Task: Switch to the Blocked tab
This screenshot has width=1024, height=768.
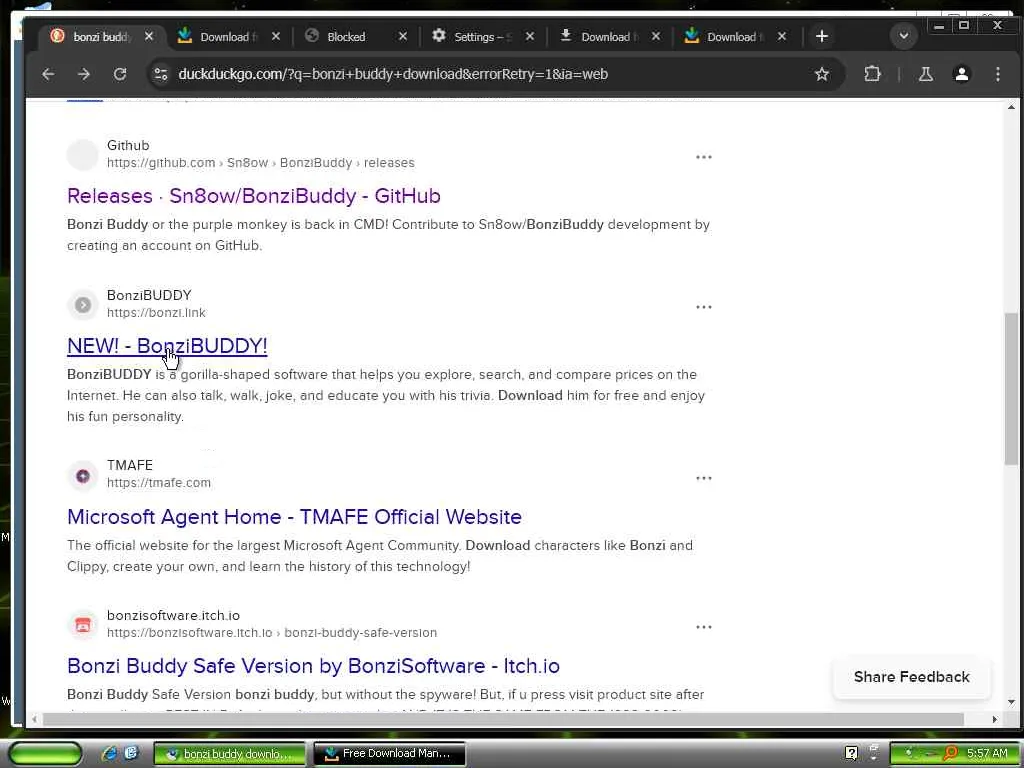Action: 355,37
